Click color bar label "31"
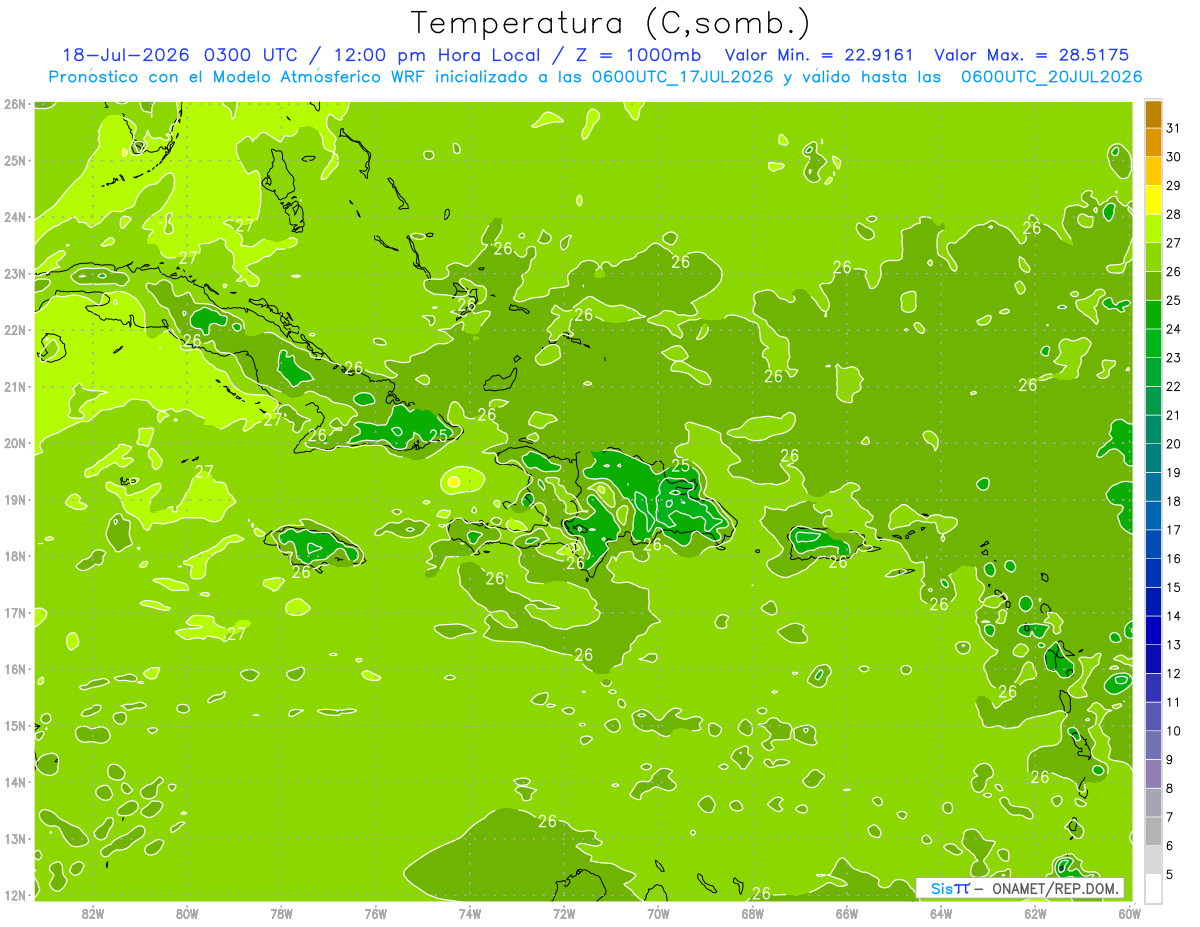 (1173, 129)
